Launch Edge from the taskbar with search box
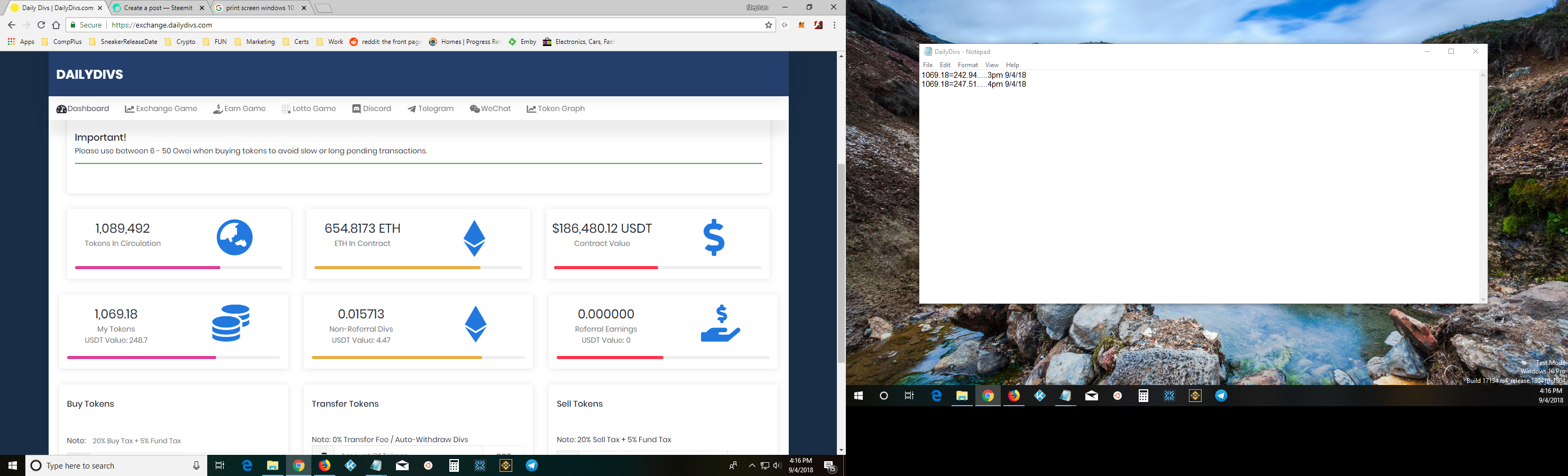This screenshot has width=1568, height=476. [246, 465]
